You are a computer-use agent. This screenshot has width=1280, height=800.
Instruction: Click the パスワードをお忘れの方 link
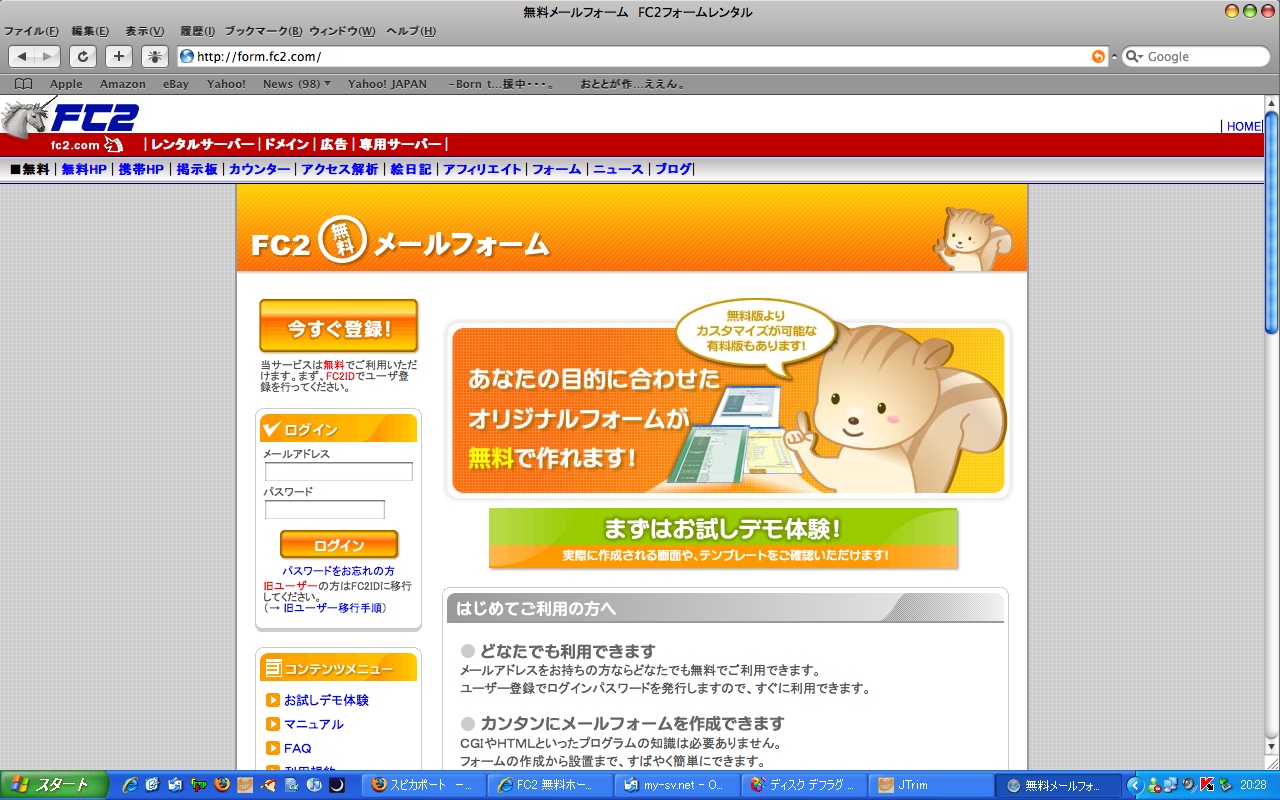tap(338, 571)
